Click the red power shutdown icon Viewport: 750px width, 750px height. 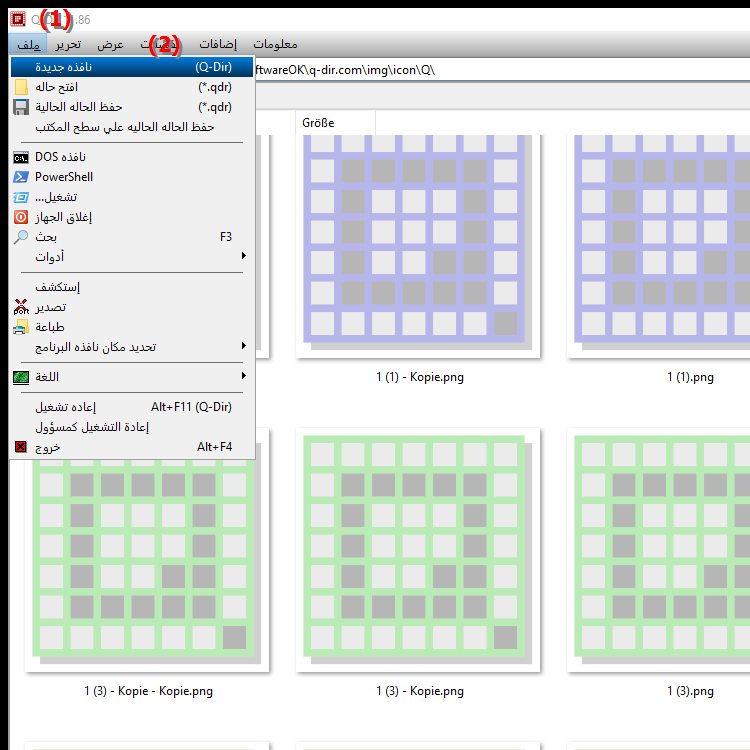click(x=21, y=217)
